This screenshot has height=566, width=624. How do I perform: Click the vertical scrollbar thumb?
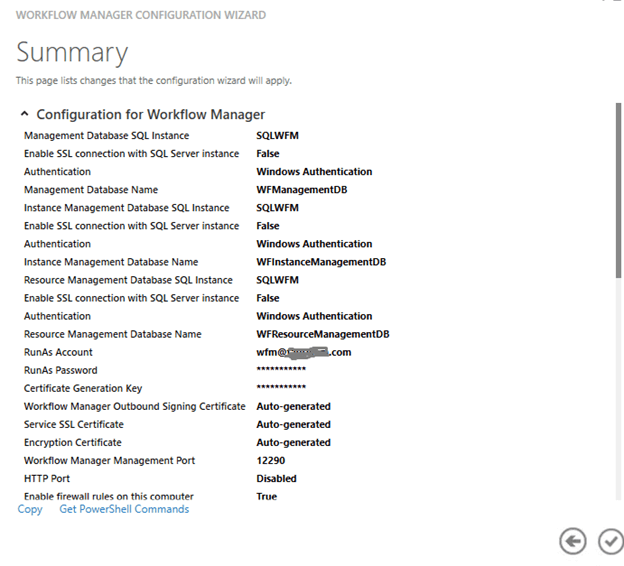pos(618,190)
